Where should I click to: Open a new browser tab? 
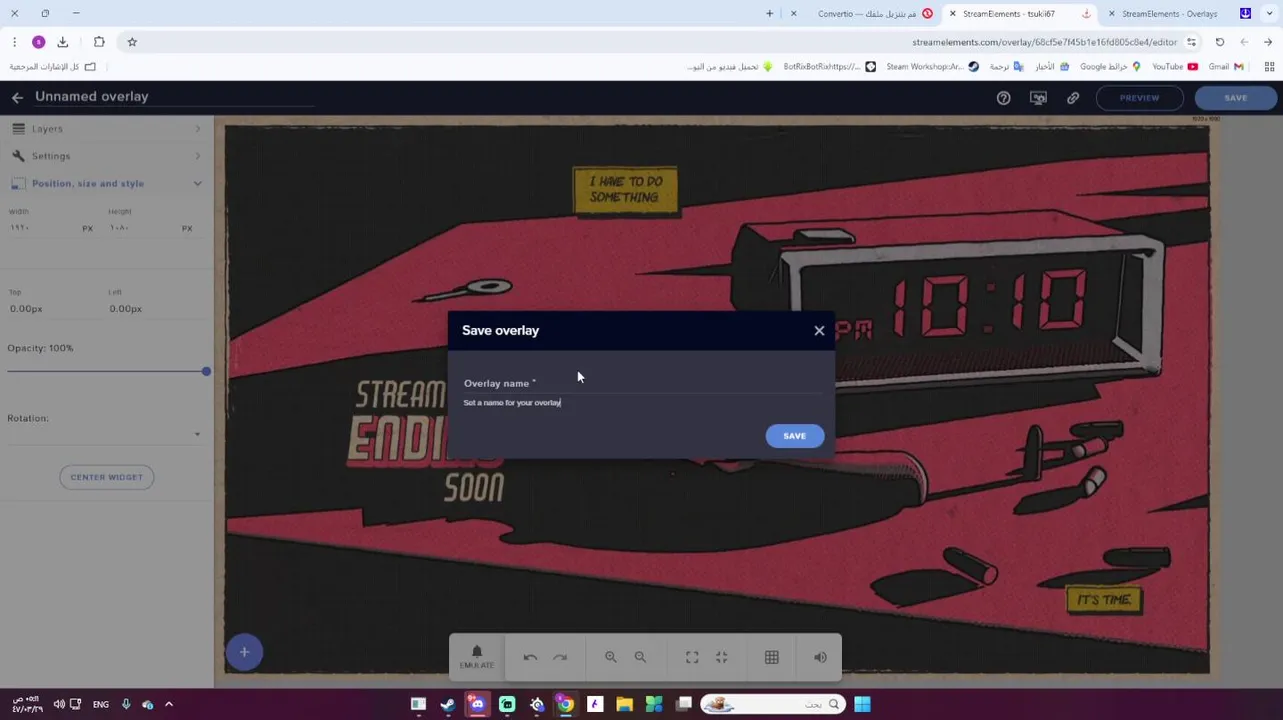point(769,14)
